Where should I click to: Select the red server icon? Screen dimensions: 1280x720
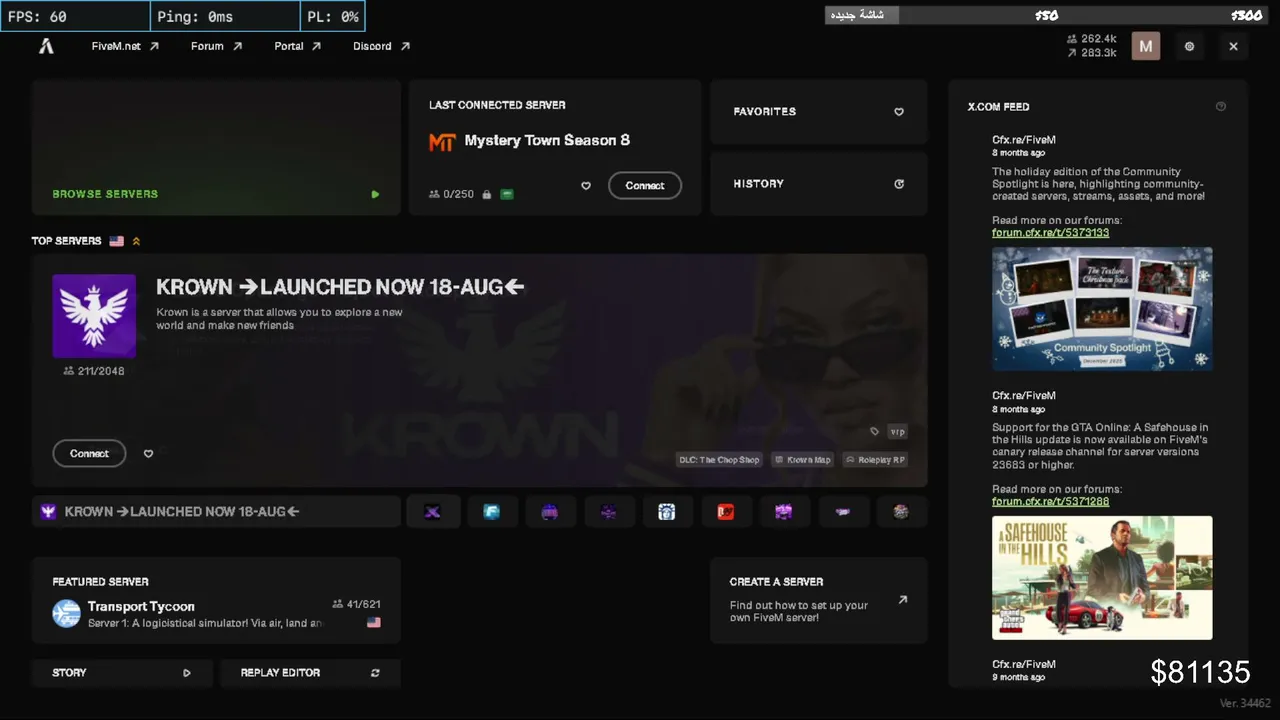click(726, 512)
